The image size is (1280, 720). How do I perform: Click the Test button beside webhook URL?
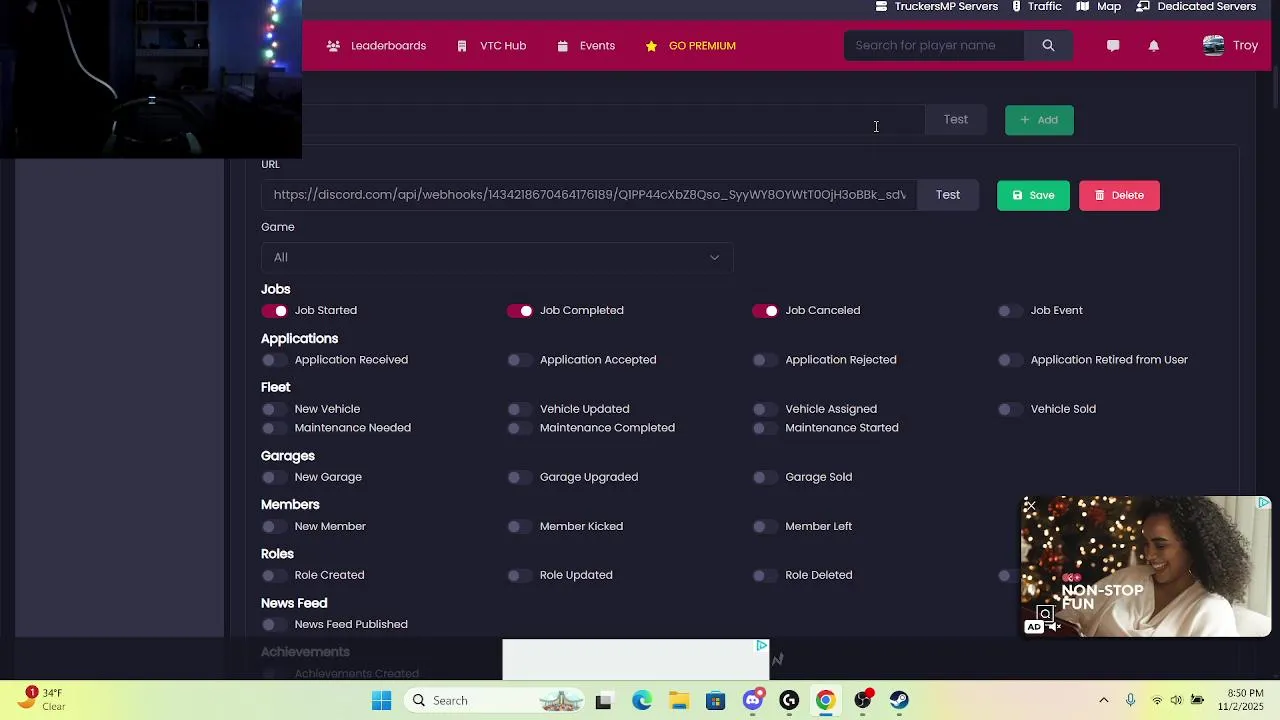coord(948,195)
